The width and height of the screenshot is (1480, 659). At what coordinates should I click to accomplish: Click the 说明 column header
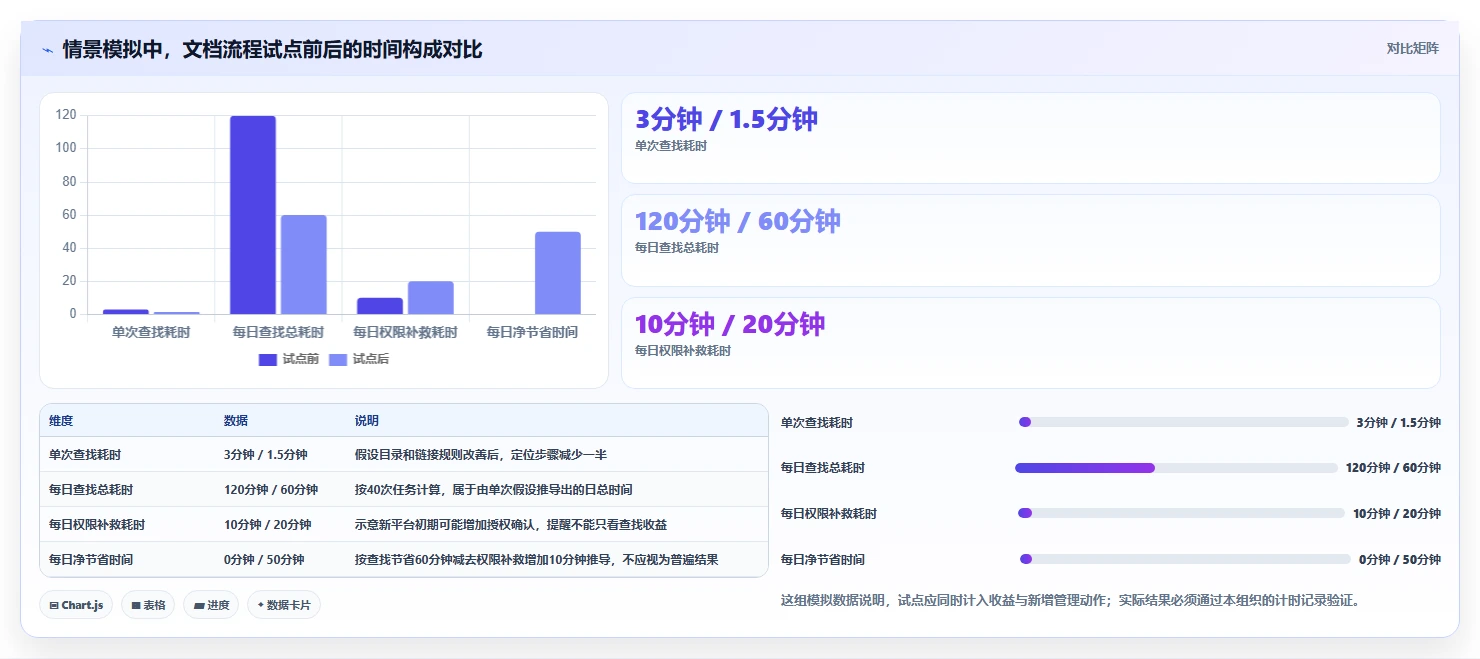coord(367,421)
